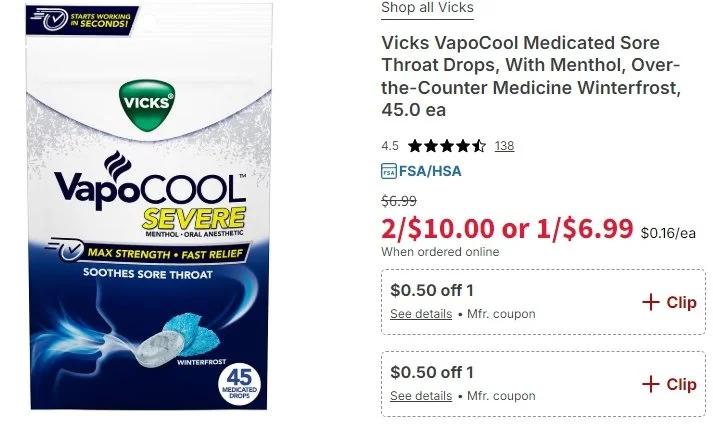This screenshot has width=713, height=424.
Task: Click the plus icon on first coupon
Action: (x=651, y=302)
